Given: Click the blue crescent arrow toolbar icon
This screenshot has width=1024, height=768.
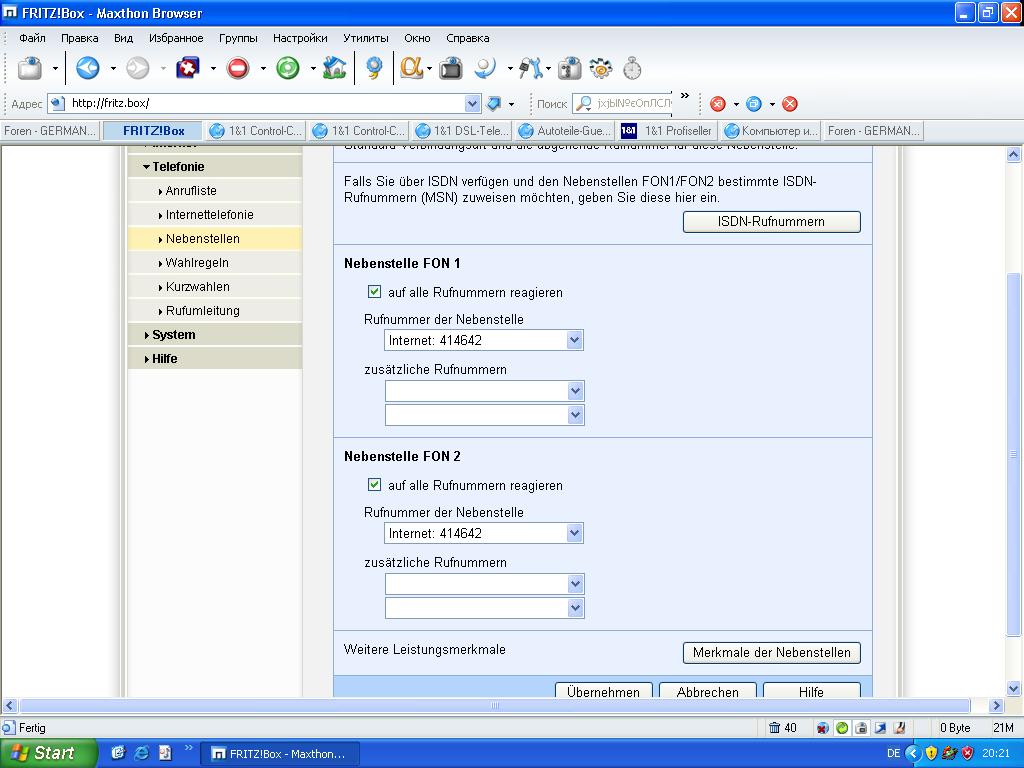Looking at the screenshot, I should (x=487, y=68).
